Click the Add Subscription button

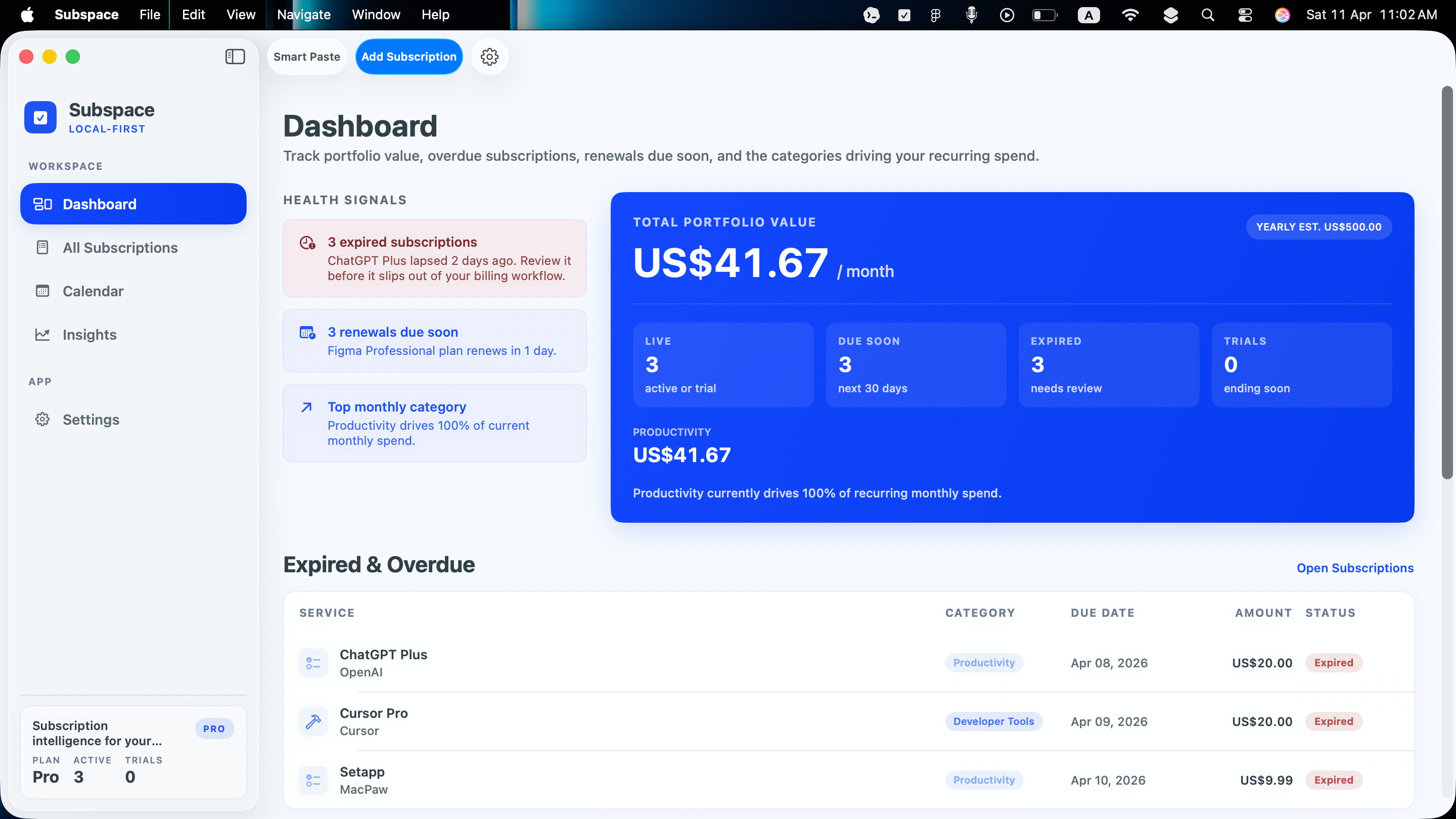click(408, 57)
